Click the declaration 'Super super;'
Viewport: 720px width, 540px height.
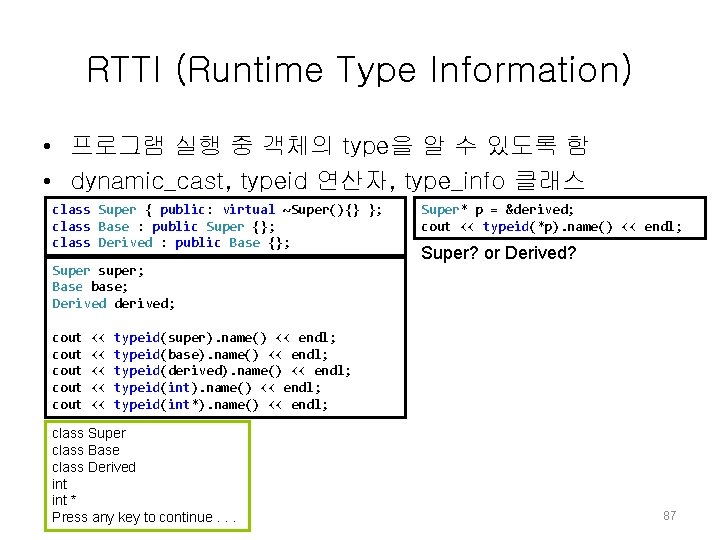pyautogui.click(x=98, y=271)
